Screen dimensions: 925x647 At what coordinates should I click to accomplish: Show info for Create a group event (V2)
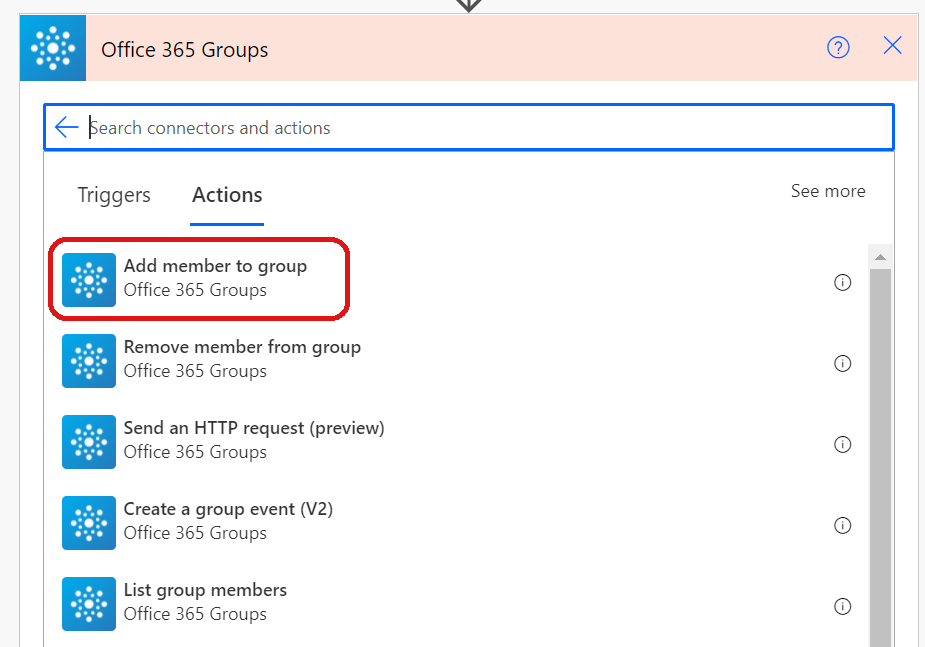pyautogui.click(x=842, y=525)
